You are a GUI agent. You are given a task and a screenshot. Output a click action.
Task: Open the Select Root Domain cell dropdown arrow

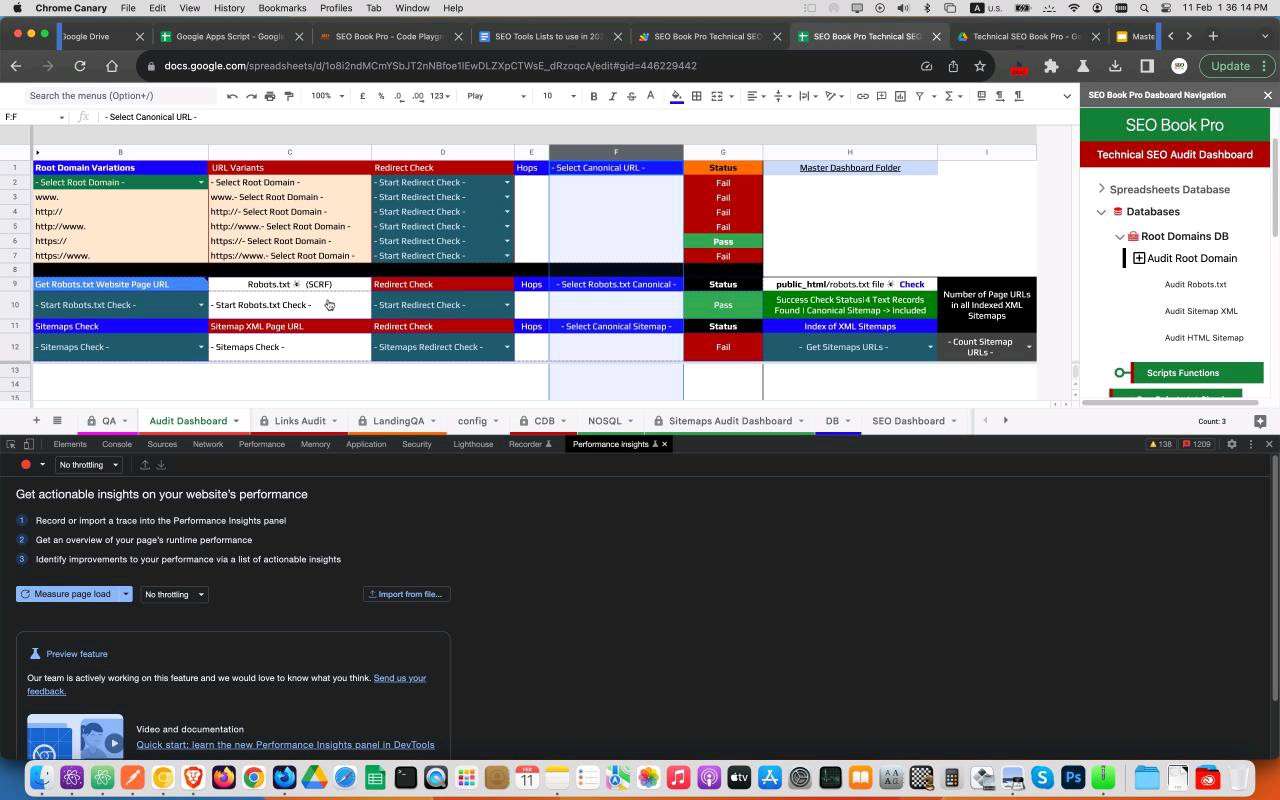click(201, 183)
